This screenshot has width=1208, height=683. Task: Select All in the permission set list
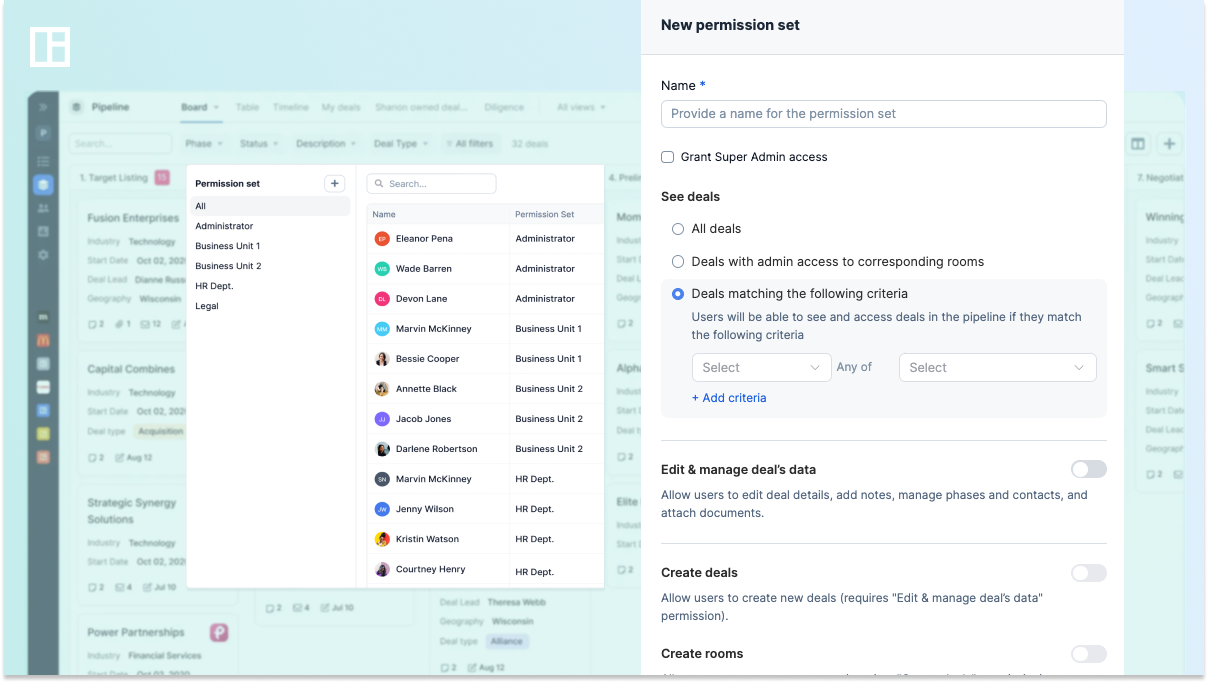pyautogui.click(x=270, y=206)
